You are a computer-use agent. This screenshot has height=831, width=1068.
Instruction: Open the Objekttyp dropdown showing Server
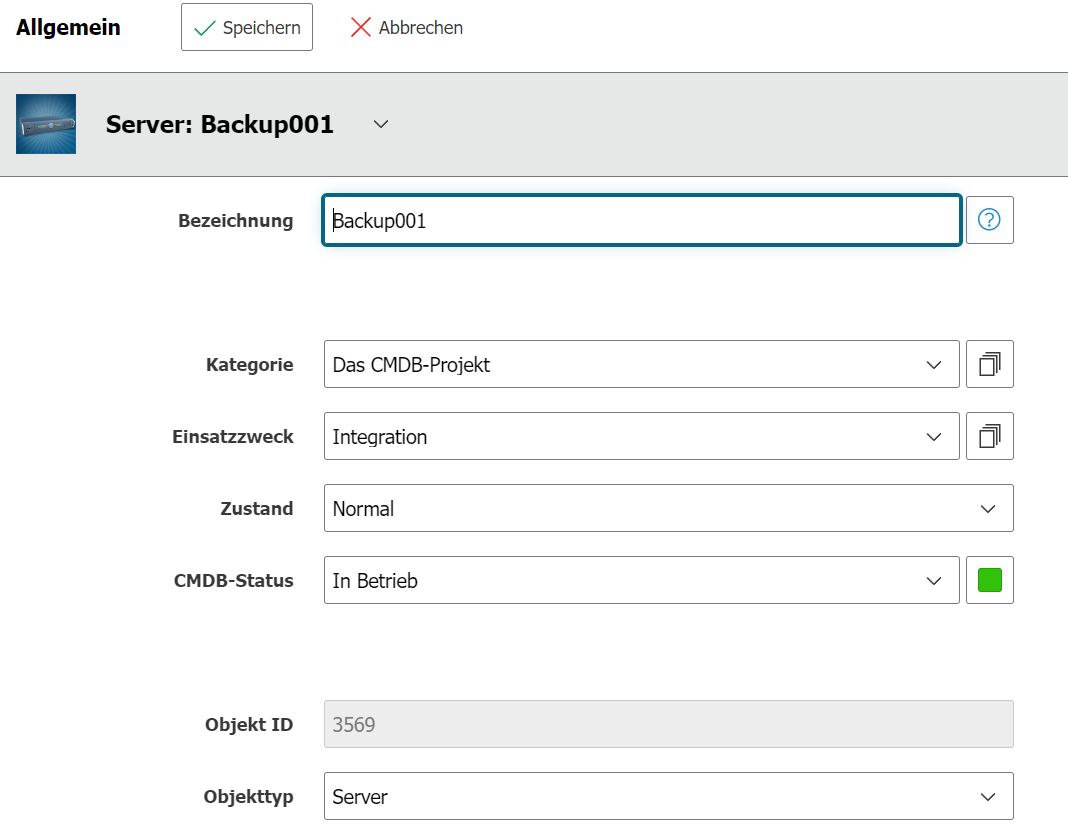point(668,796)
